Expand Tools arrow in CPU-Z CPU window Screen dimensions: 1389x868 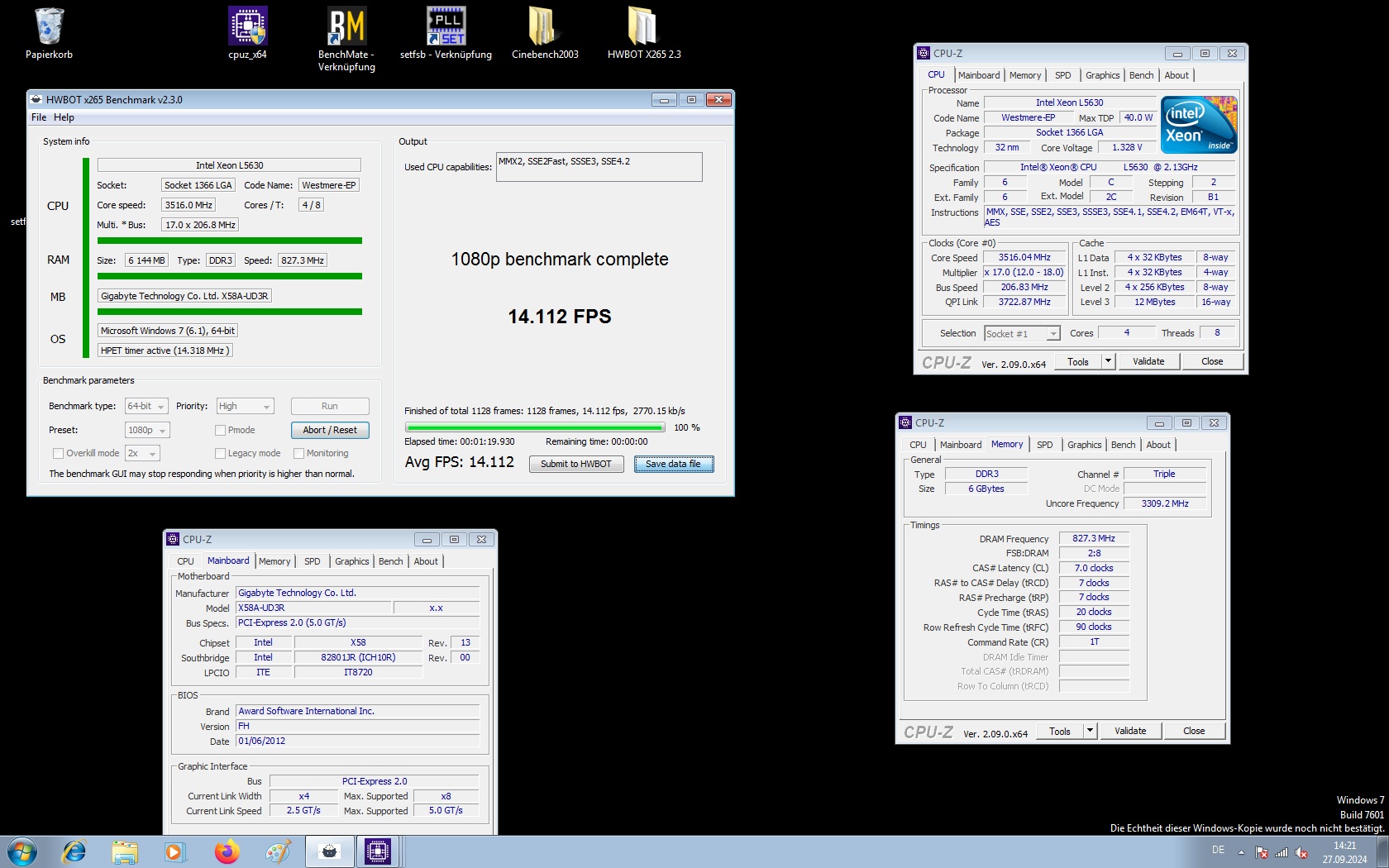pyautogui.click(x=1108, y=361)
